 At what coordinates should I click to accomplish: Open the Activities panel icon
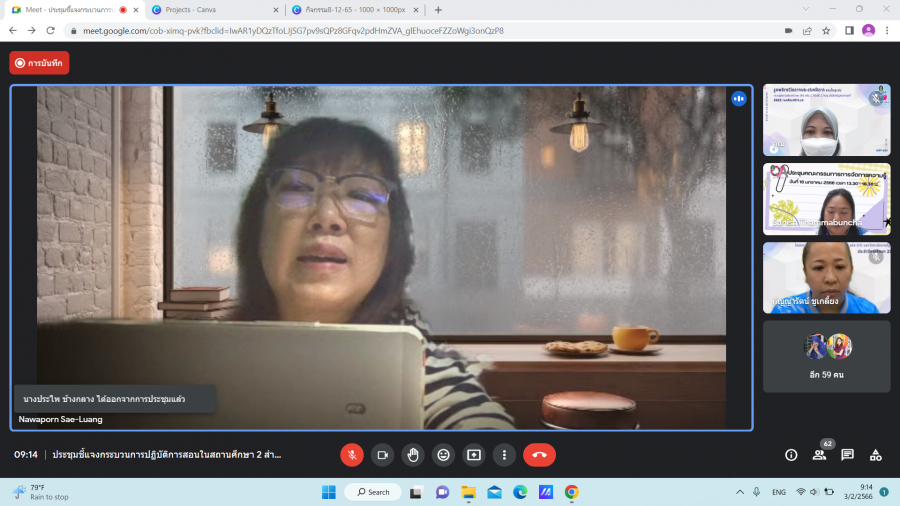click(875, 455)
